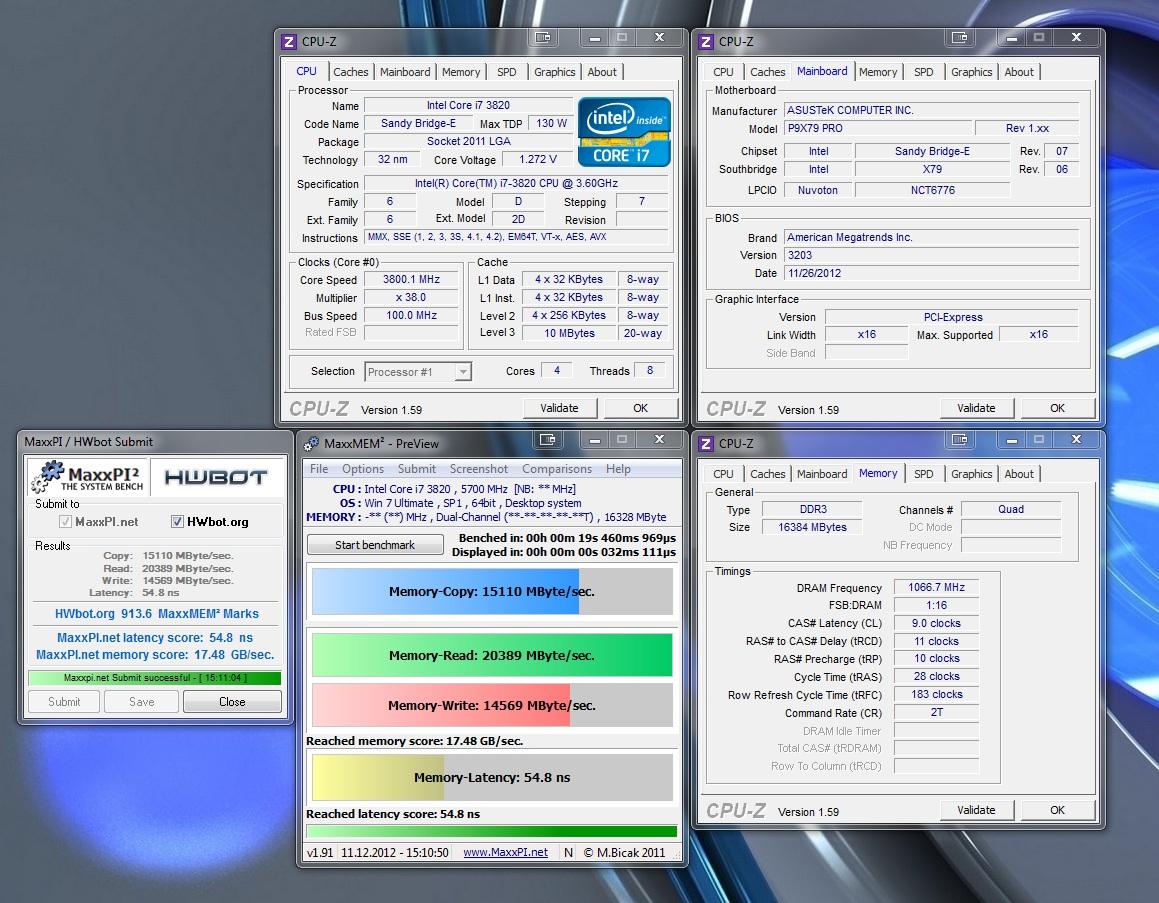Click the Memory Size 16384 MBytes value
This screenshot has width=1159, height=903.
[x=812, y=527]
